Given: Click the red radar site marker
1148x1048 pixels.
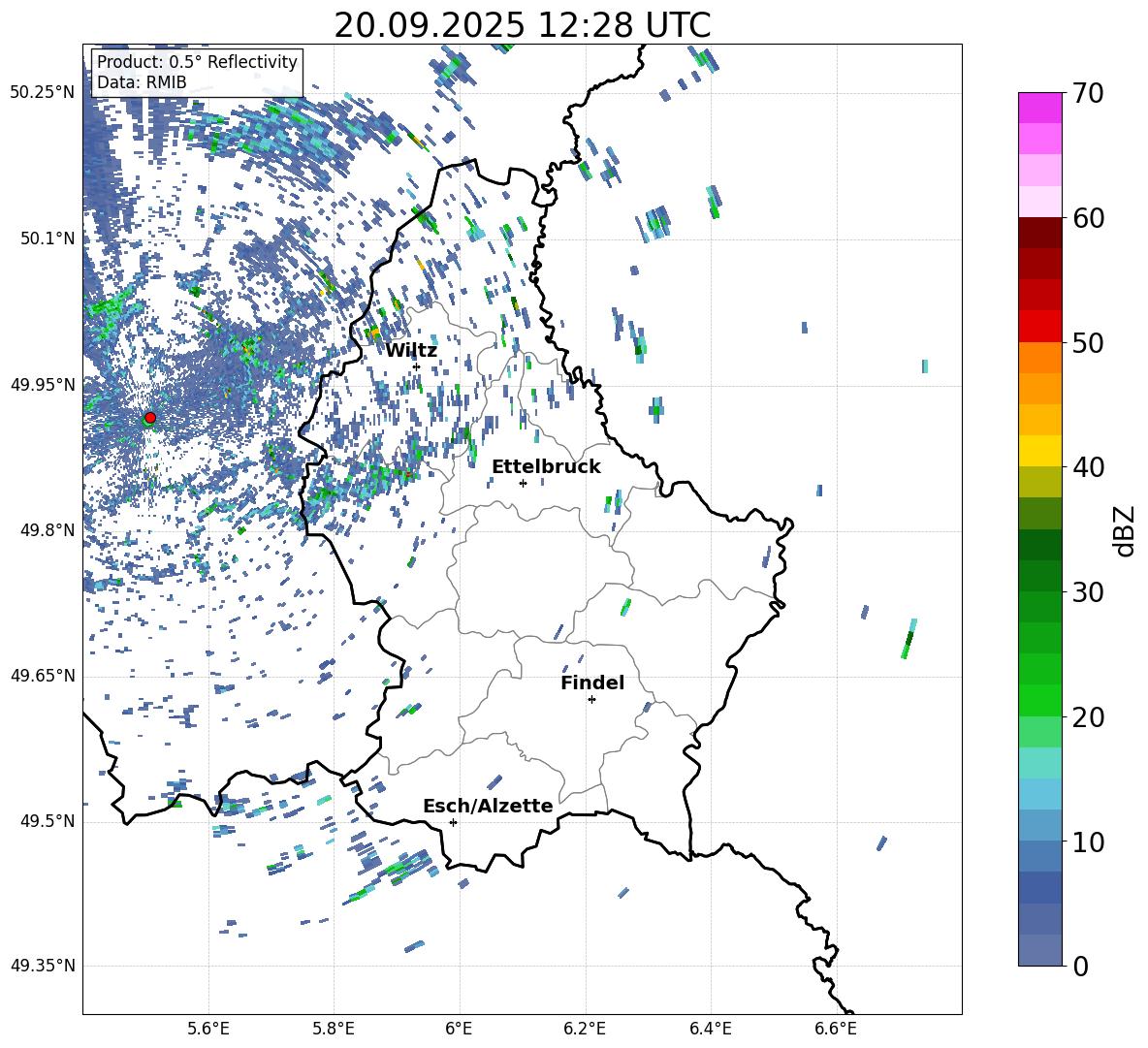Looking at the screenshot, I should tap(150, 418).
